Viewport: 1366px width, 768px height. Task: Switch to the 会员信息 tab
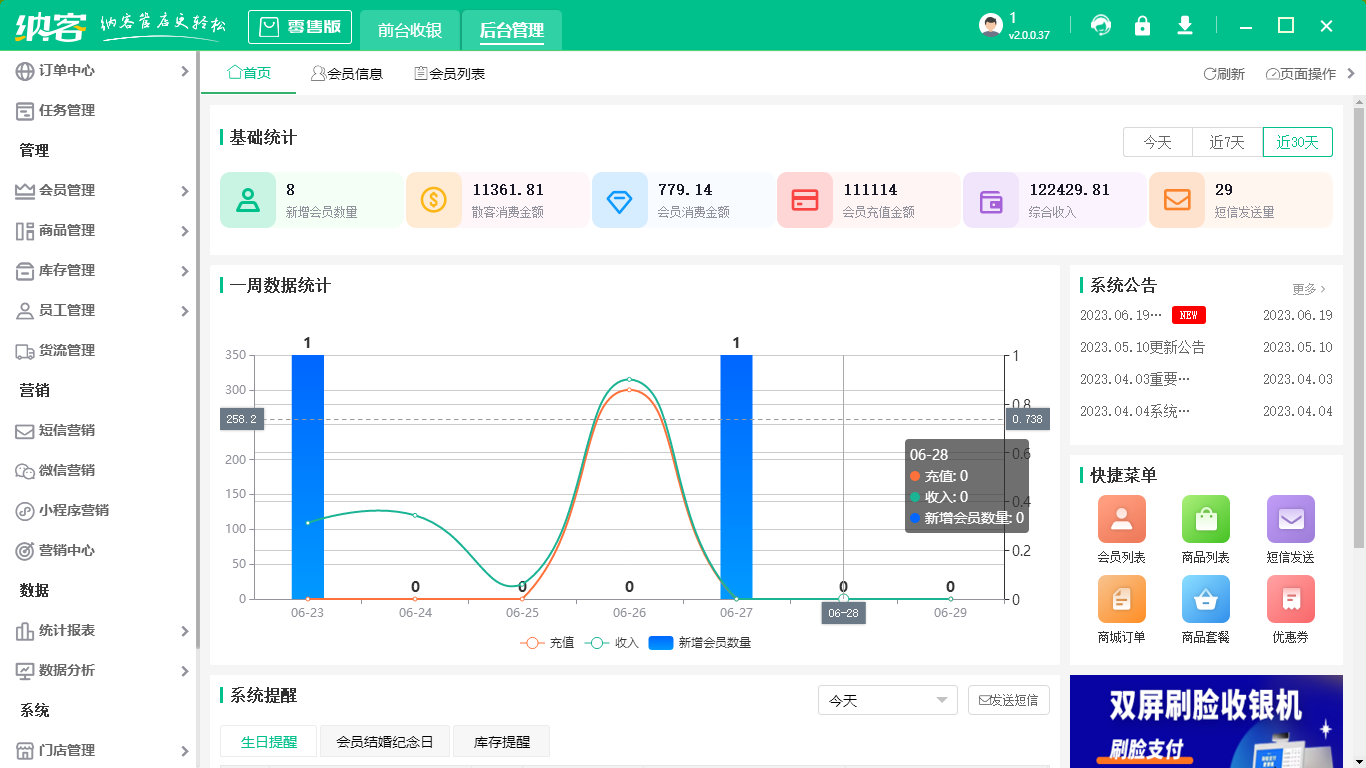tap(348, 73)
